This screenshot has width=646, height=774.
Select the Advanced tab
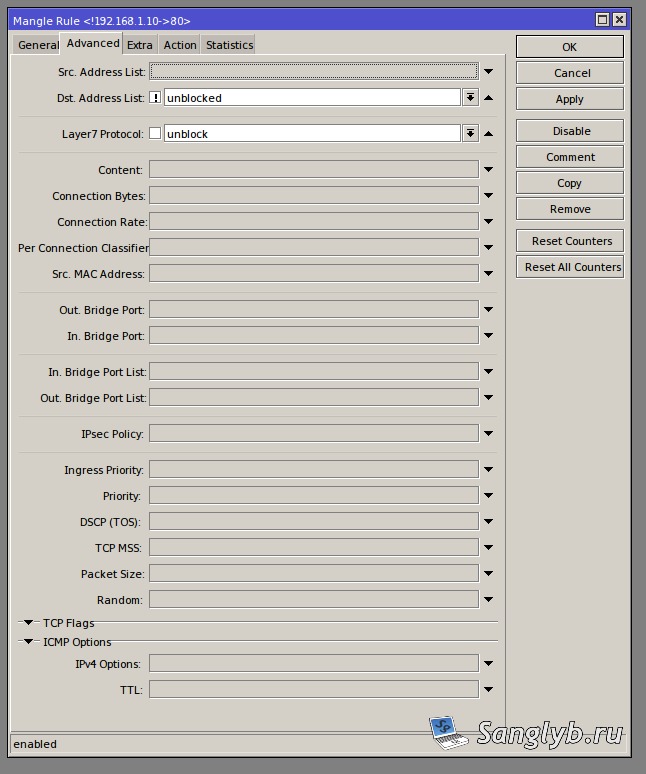coord(92,43)
